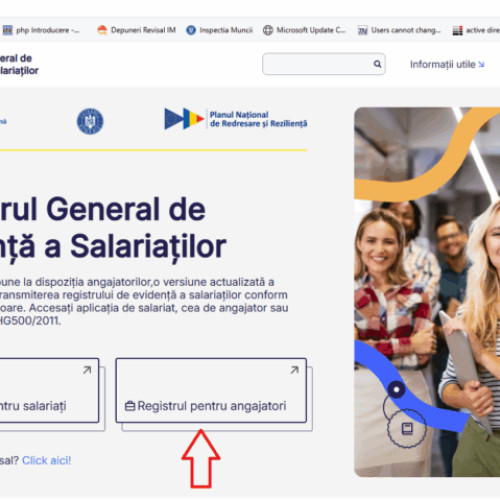Viewport: 500px width, 500px height.
Task: Open the php Introducere bookmark
Action: pos(41,30)
